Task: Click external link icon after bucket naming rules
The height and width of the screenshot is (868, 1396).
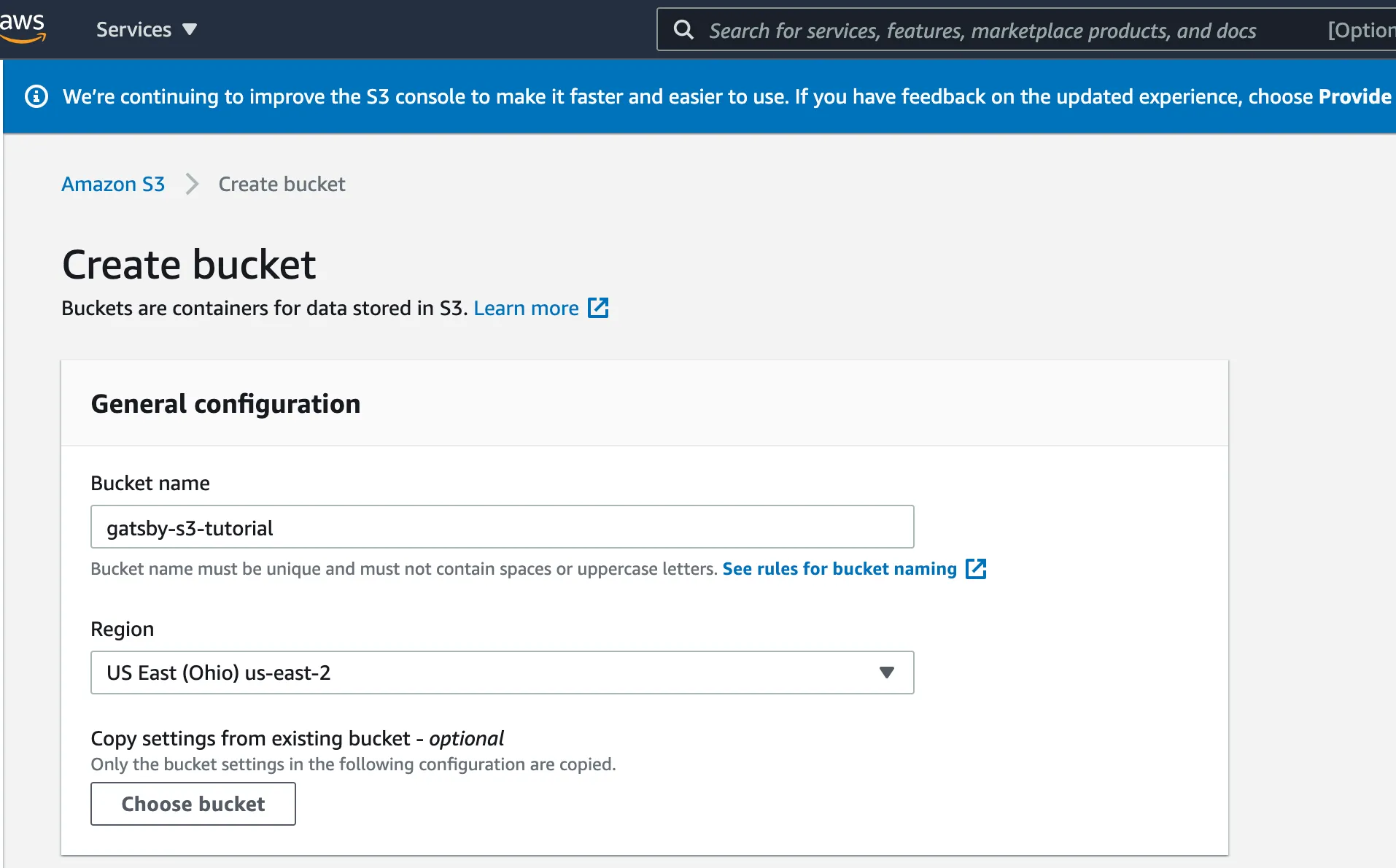Action: (x=975, y=569)
